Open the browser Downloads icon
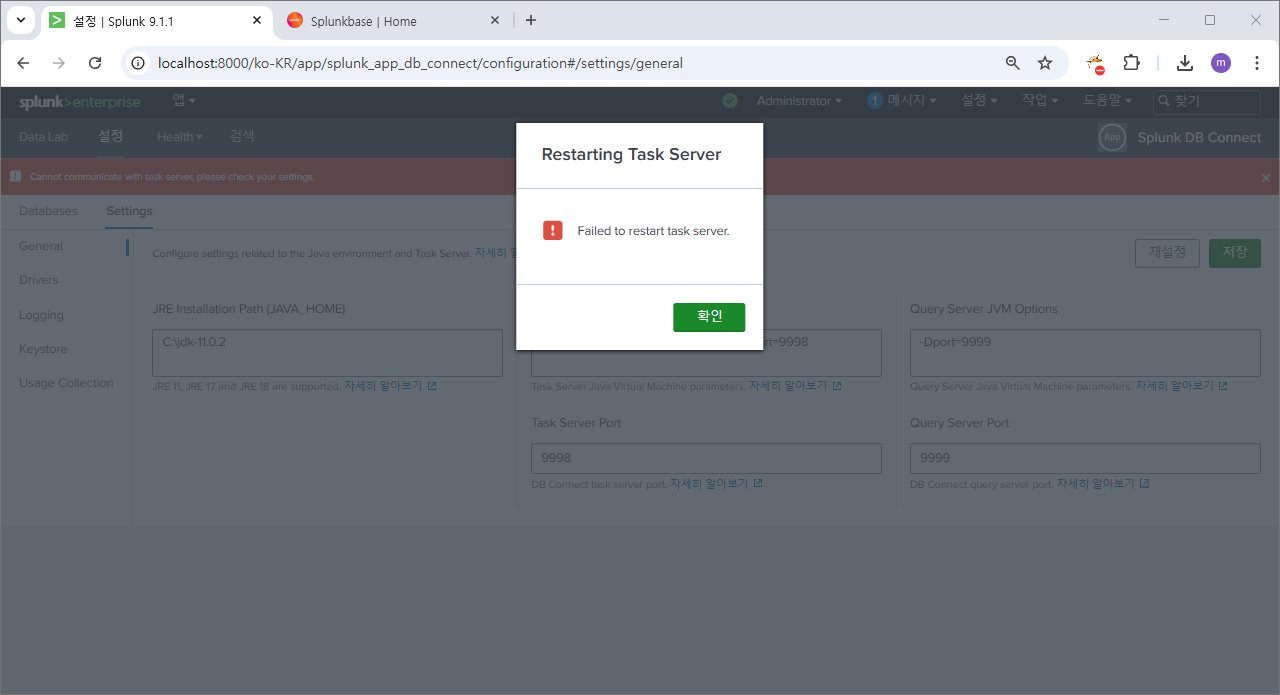Image resolution: width=1280 pixels, height=695 pixels. pyautogui.click(x=1185, y=63)
